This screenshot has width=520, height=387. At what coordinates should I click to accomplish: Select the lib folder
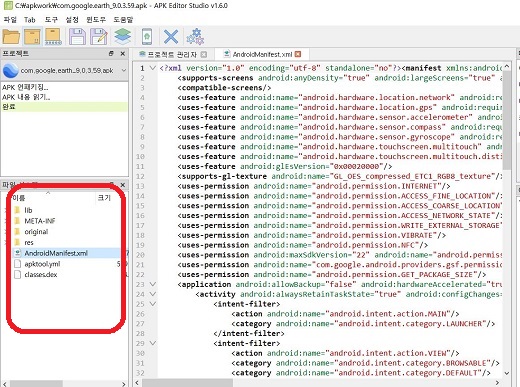[28, 210]
